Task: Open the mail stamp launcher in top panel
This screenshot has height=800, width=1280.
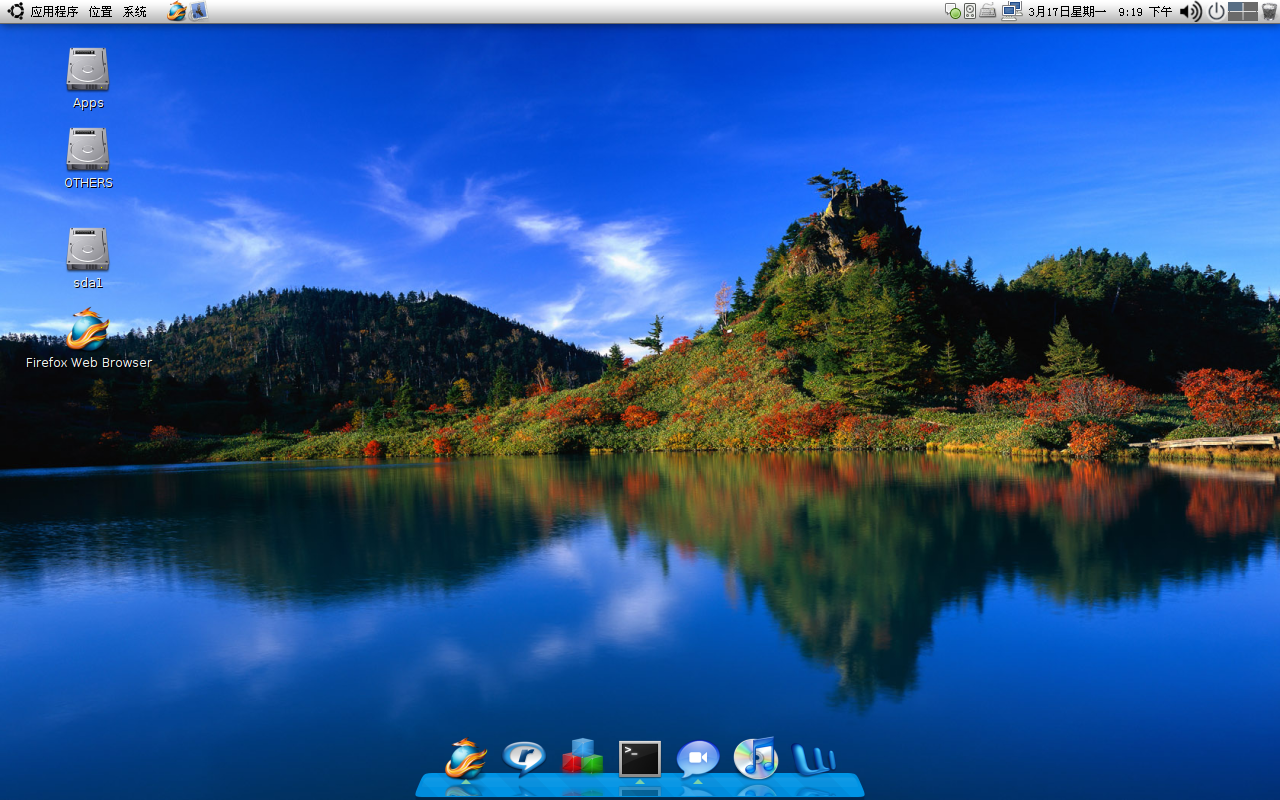Action: tap(198, 11)
